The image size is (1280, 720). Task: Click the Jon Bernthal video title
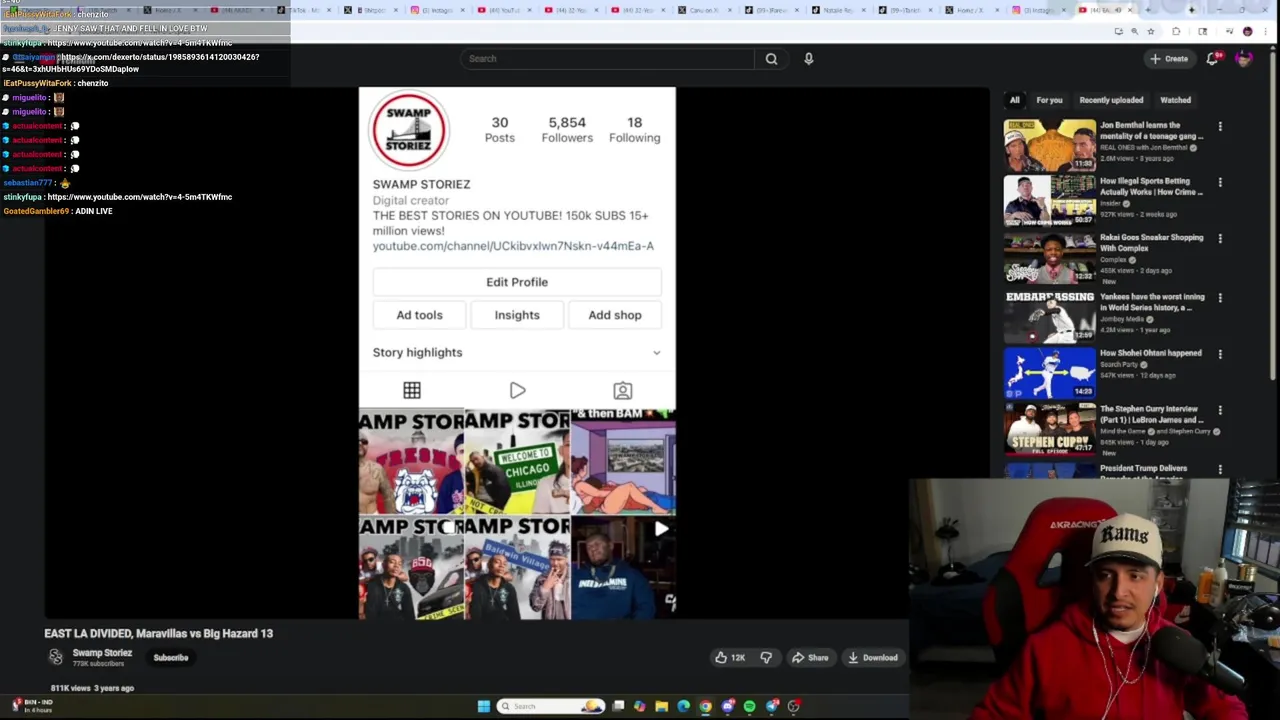pos(1151,130)
